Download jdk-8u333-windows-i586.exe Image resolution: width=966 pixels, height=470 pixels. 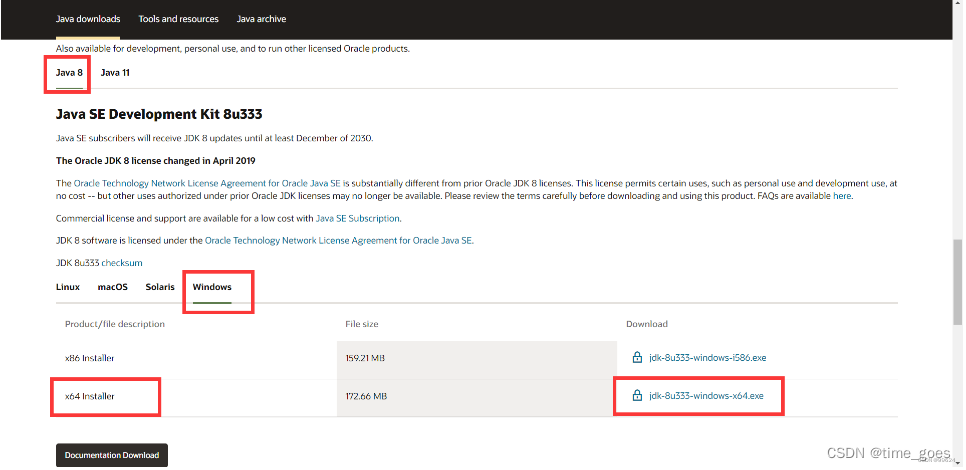707,358
